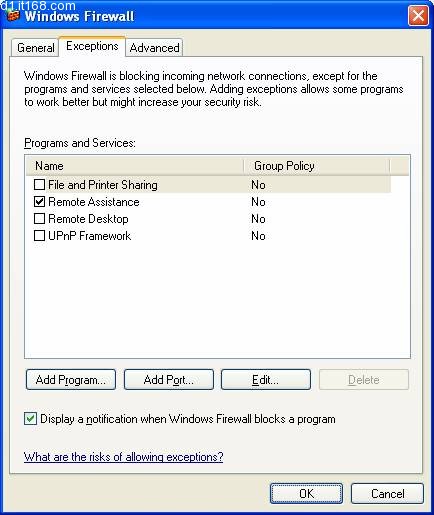Enable the Remote Desktop checkbox

point(39,218)
